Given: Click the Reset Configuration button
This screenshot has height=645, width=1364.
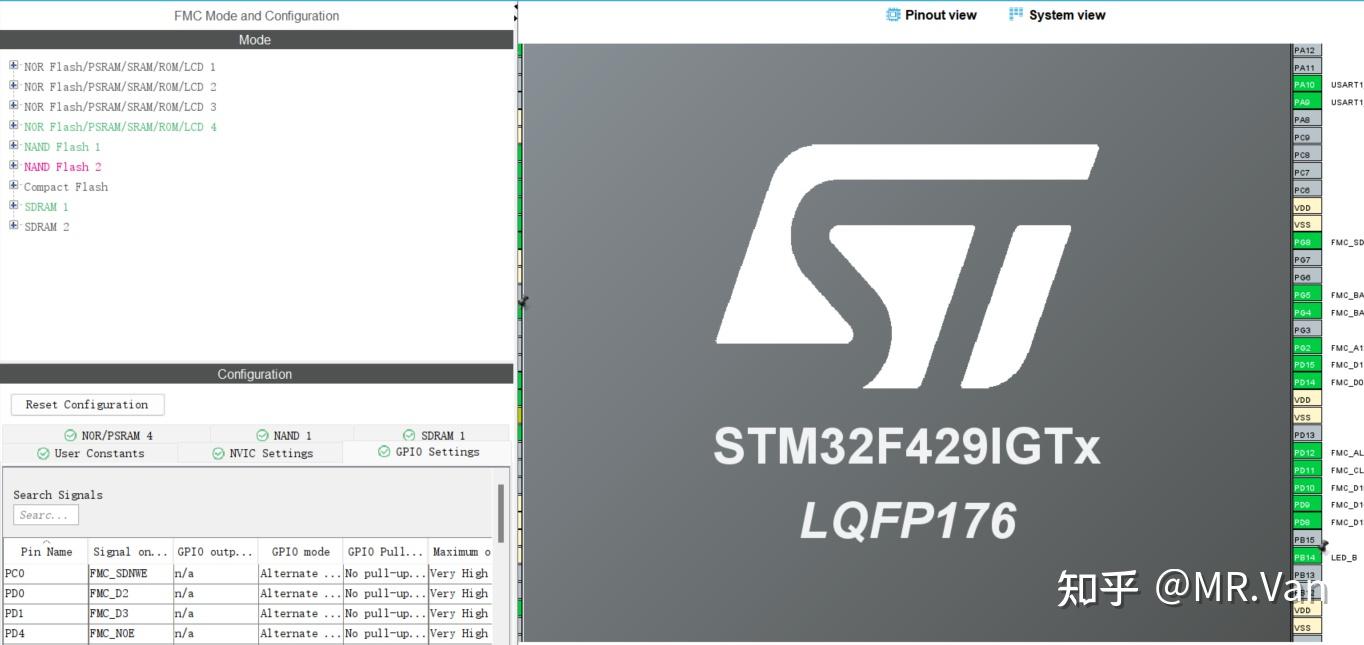Looking at the screenshot, I should [87, 404].
